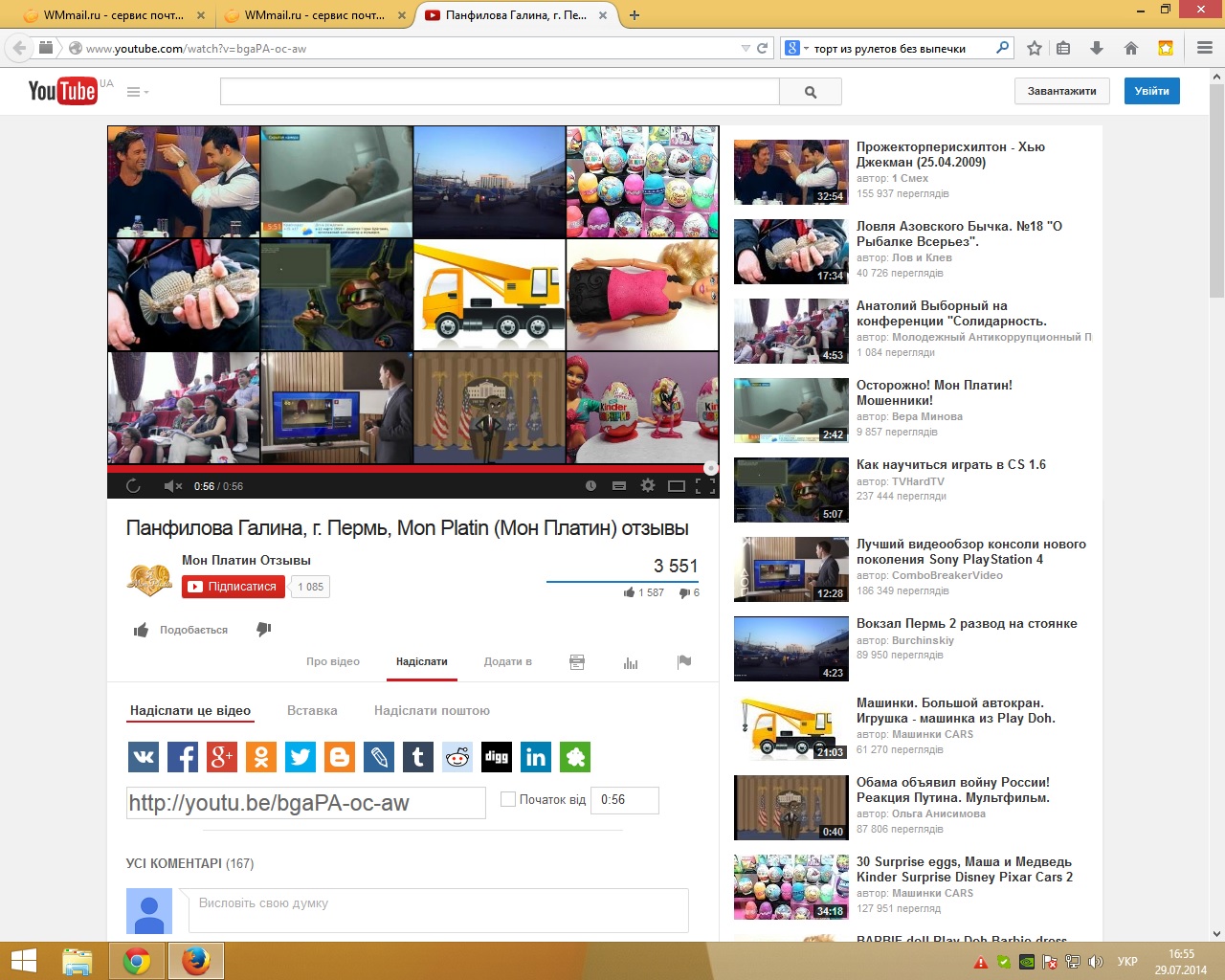Like the video with thumbs-up Подобається

(x=181, y=630)
